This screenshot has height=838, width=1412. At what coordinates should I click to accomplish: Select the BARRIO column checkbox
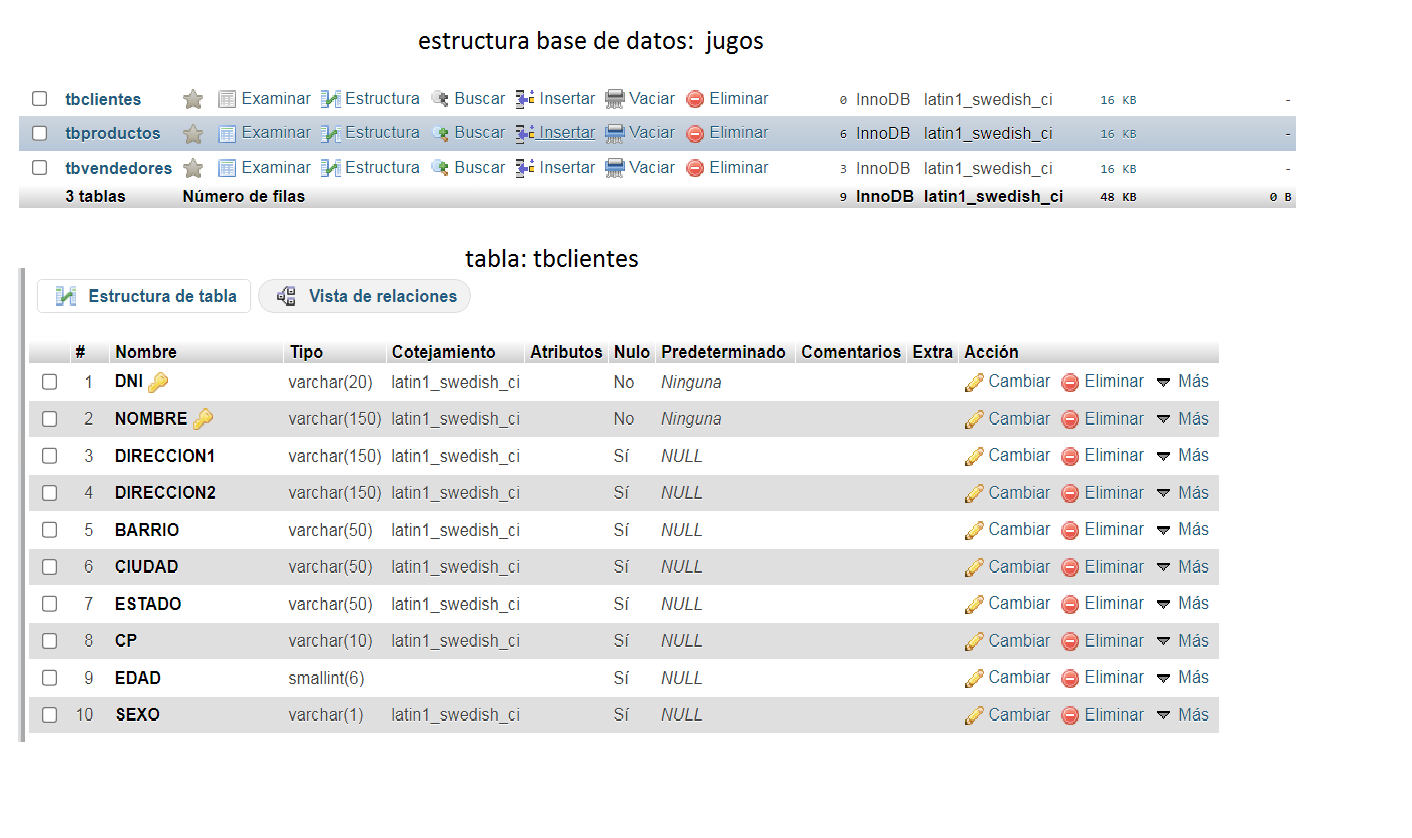[49, 530]
